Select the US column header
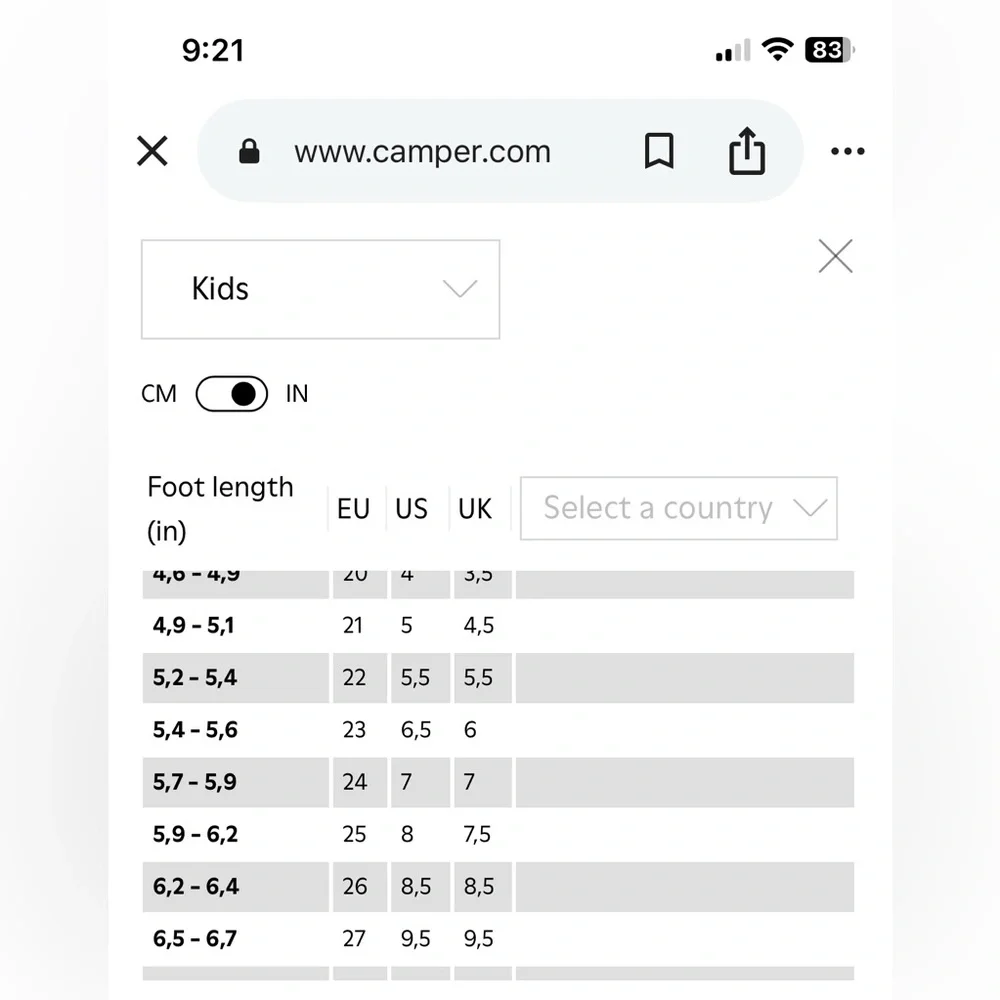Image resolution: width=1000 pixels, height=1000 pixels. 411,509
